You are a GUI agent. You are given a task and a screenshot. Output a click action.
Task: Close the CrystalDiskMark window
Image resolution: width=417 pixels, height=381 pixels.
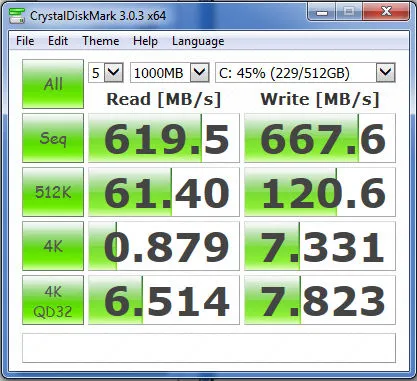click(x=386, y=12)
